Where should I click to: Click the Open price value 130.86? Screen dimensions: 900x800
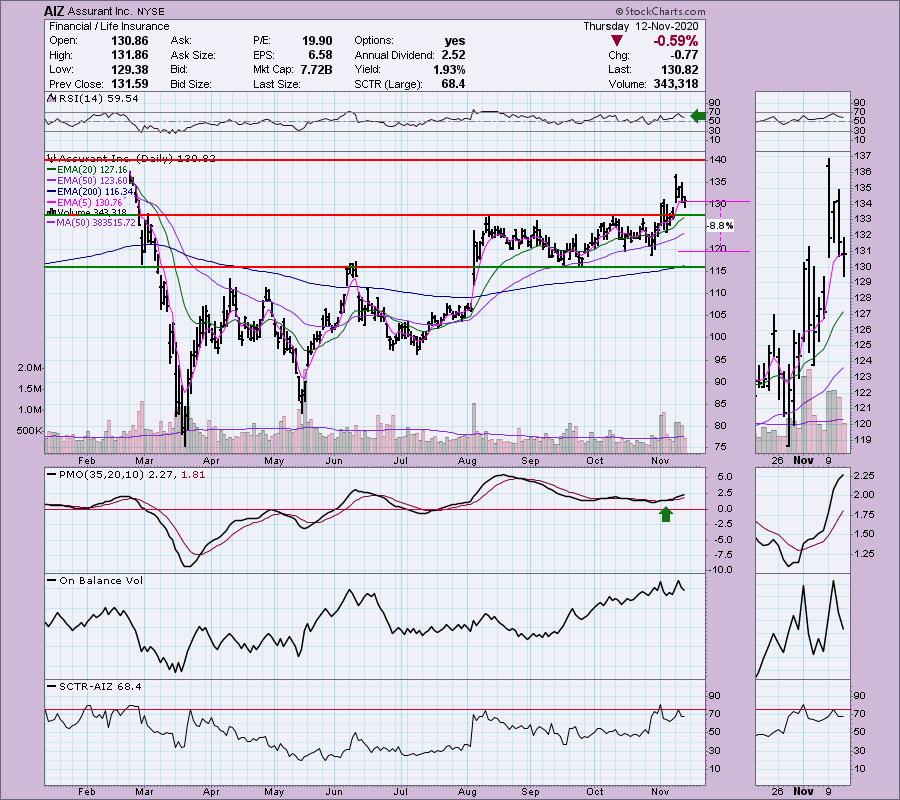pyautogui.click(x=130, y=41)
